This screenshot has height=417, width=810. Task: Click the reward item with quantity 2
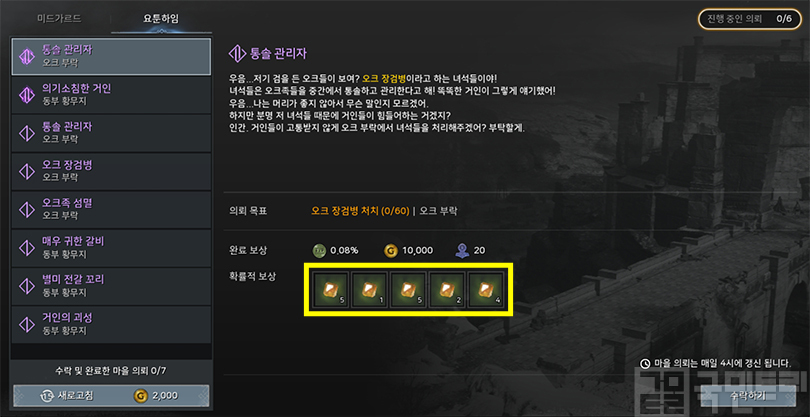click(446, 290)
